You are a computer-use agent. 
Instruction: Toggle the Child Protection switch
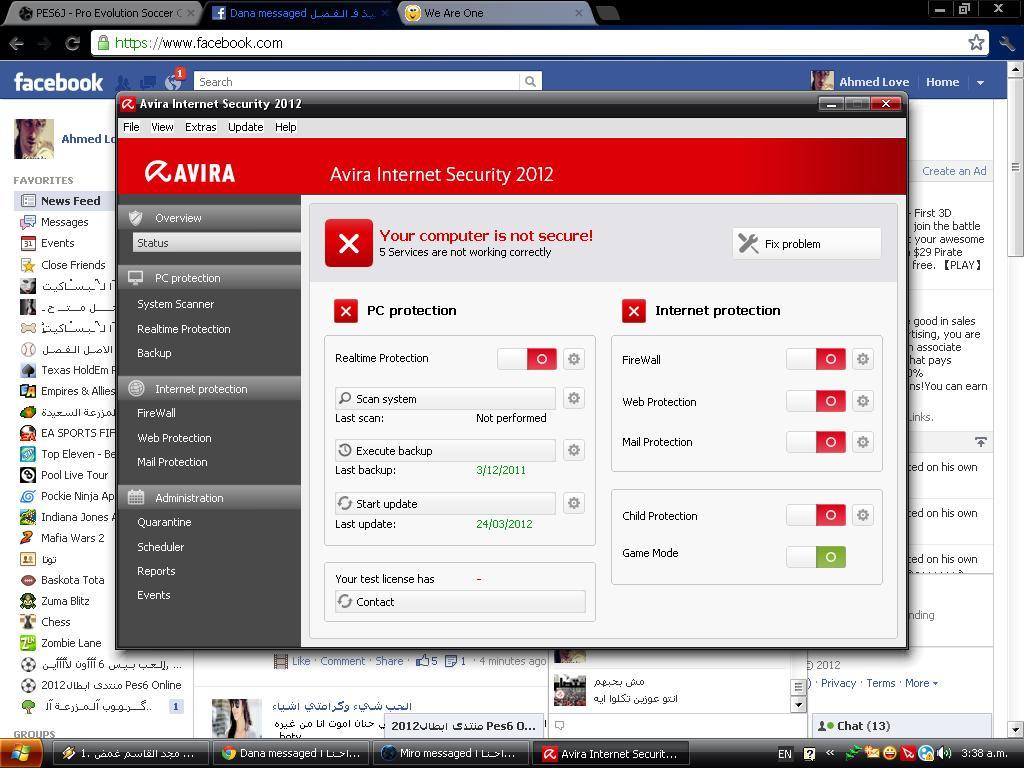[x=816, y=515]
